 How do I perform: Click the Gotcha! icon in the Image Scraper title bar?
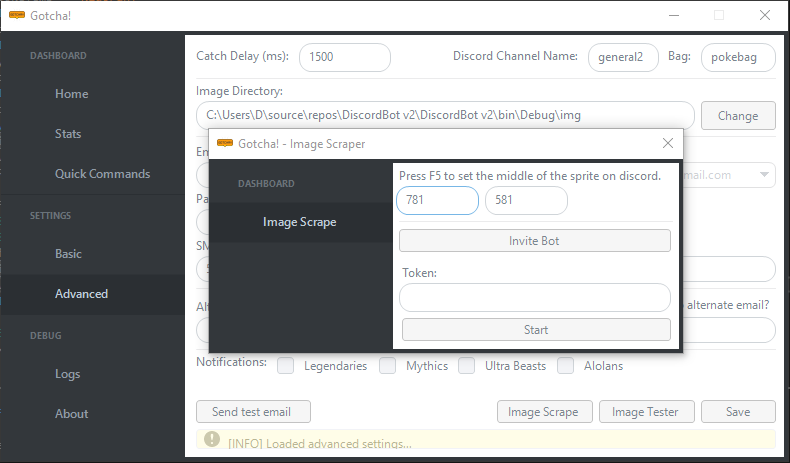tap(225, 143)
